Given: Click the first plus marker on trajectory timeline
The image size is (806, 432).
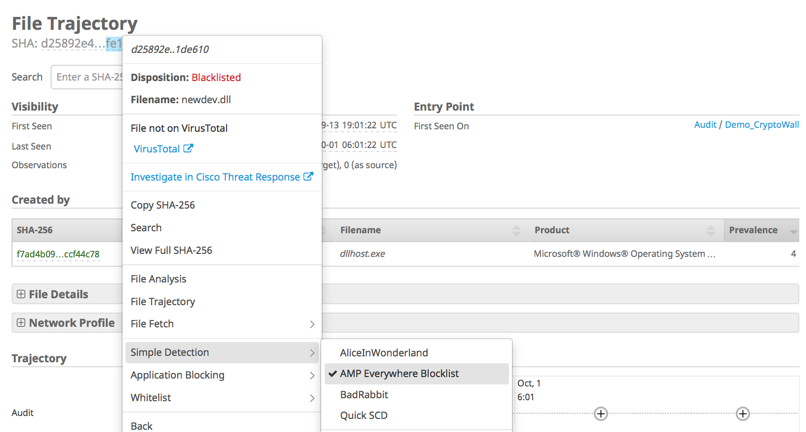Looking at the screenshot, I should 600,413.
